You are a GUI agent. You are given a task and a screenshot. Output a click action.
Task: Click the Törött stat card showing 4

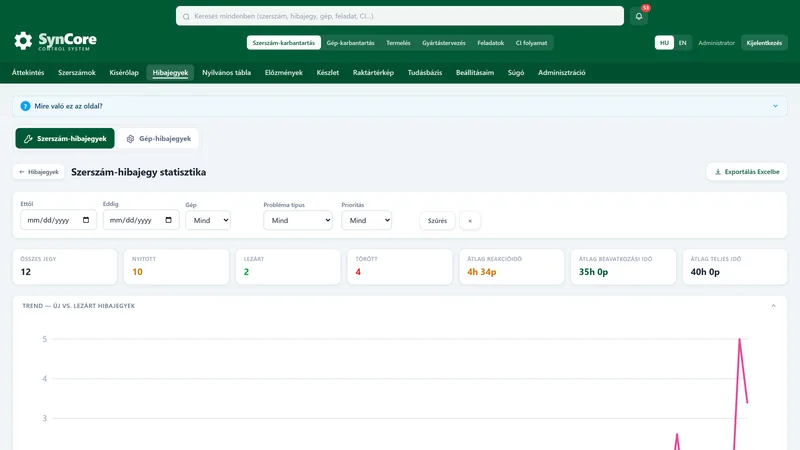coord(400,267)
